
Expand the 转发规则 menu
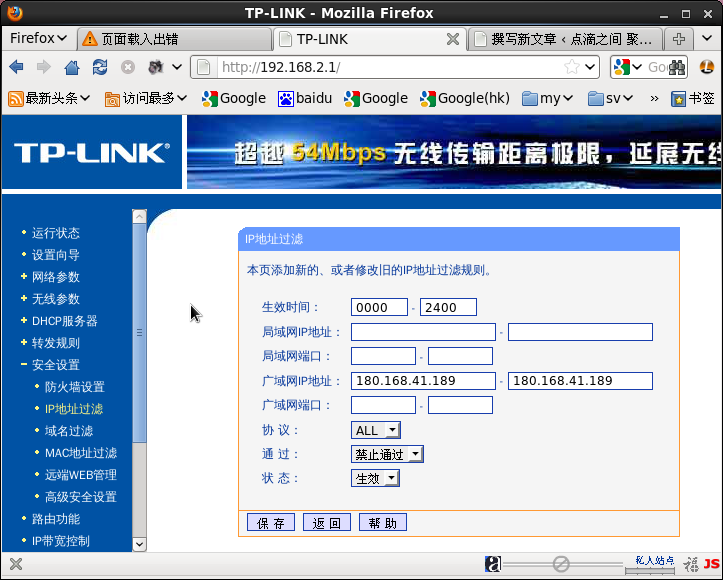tap(56, 343)
